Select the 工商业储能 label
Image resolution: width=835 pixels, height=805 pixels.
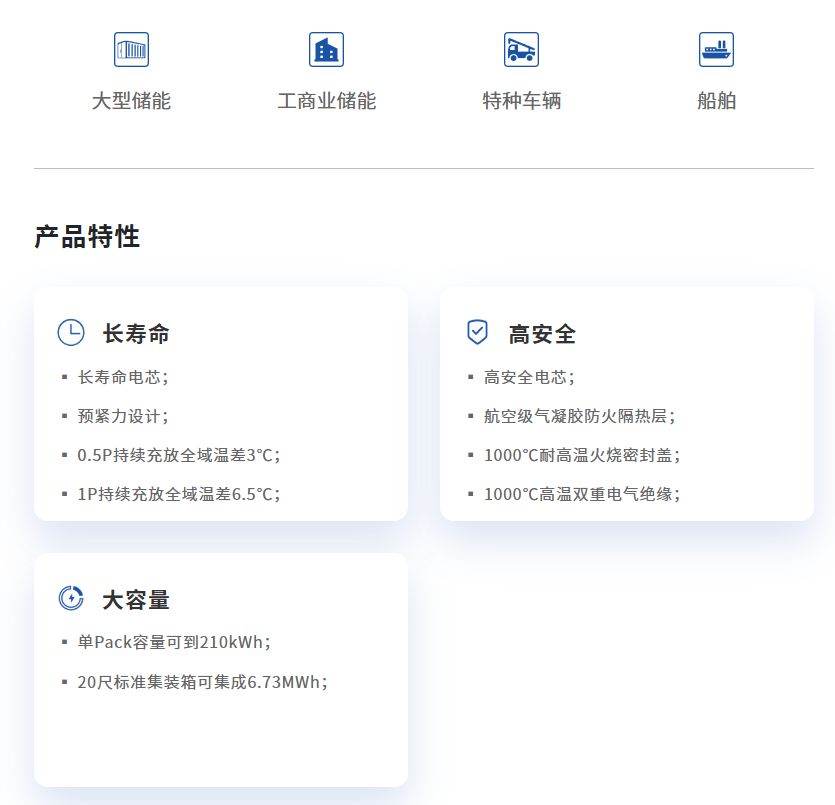326,101
